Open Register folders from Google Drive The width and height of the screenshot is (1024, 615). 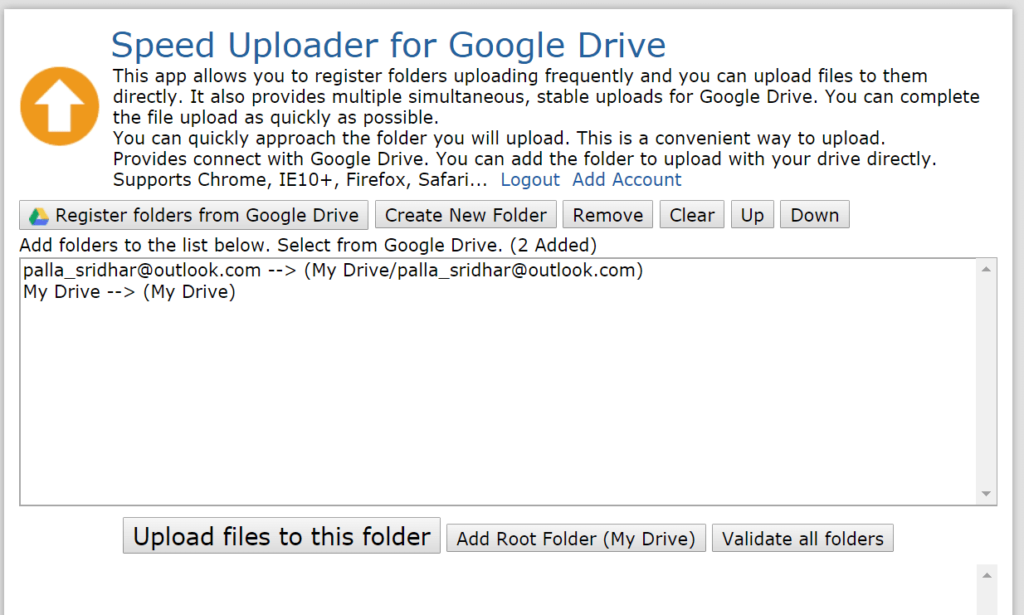click(194, 215)
